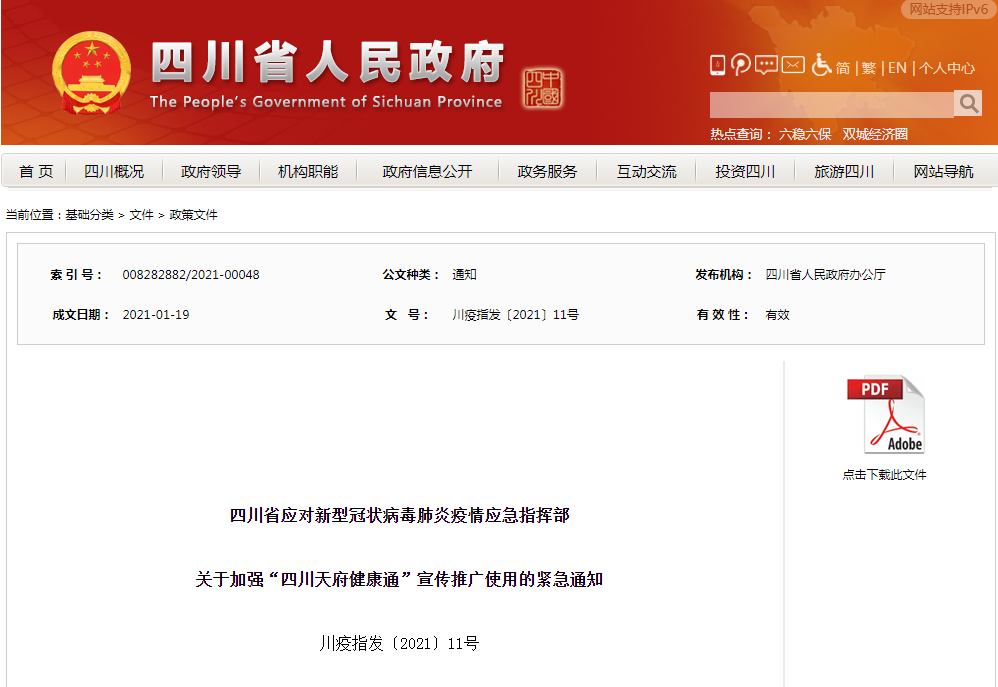Image resolution: width=998 pixels, height=687 pixels.
Task: Open the mobile version icon
Action: tap(717, 65)
